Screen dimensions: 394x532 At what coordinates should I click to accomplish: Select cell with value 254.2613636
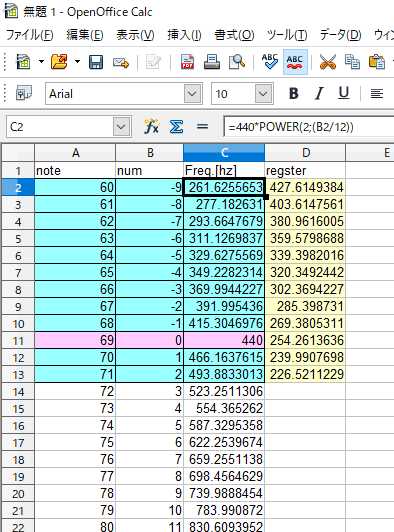305,340
